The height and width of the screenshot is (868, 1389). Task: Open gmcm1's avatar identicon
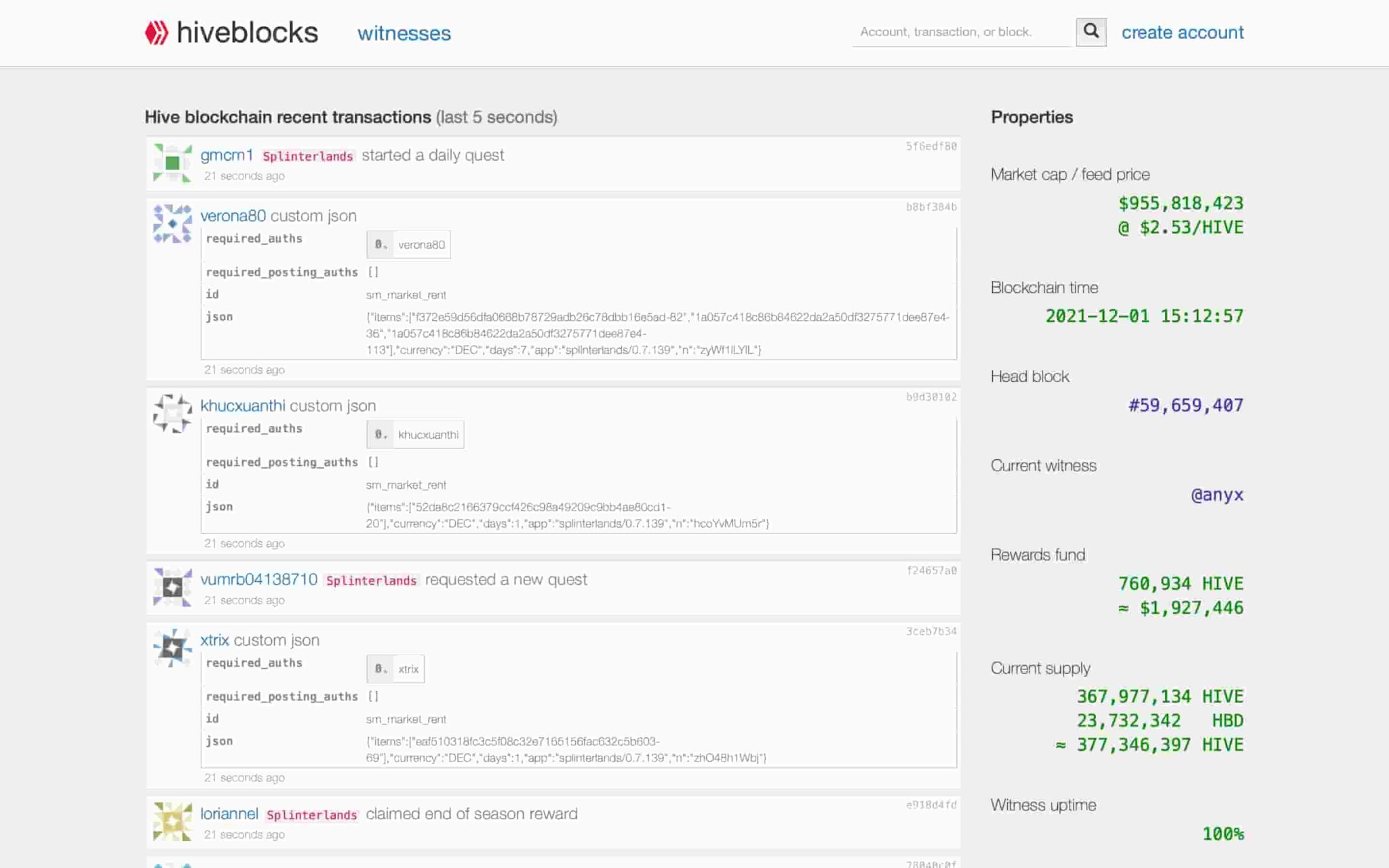[172, 163]
